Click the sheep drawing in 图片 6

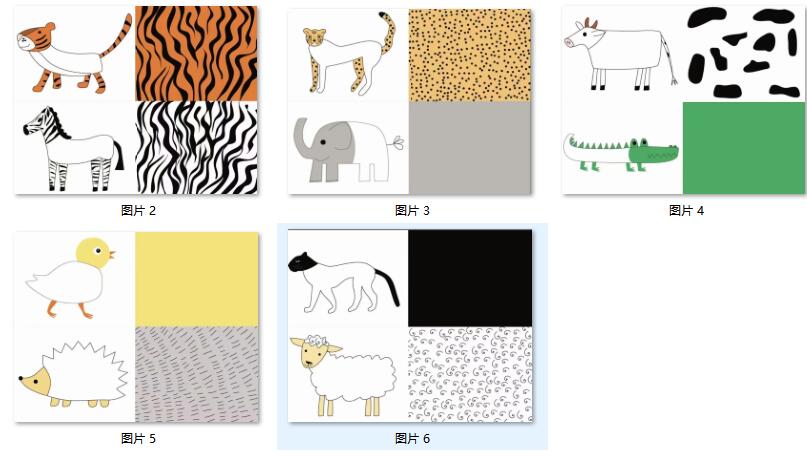pos(344,375)
